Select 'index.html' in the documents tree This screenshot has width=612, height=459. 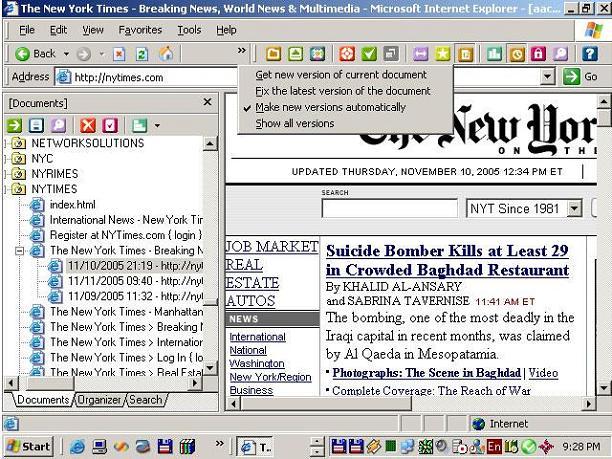pos(73,205)
